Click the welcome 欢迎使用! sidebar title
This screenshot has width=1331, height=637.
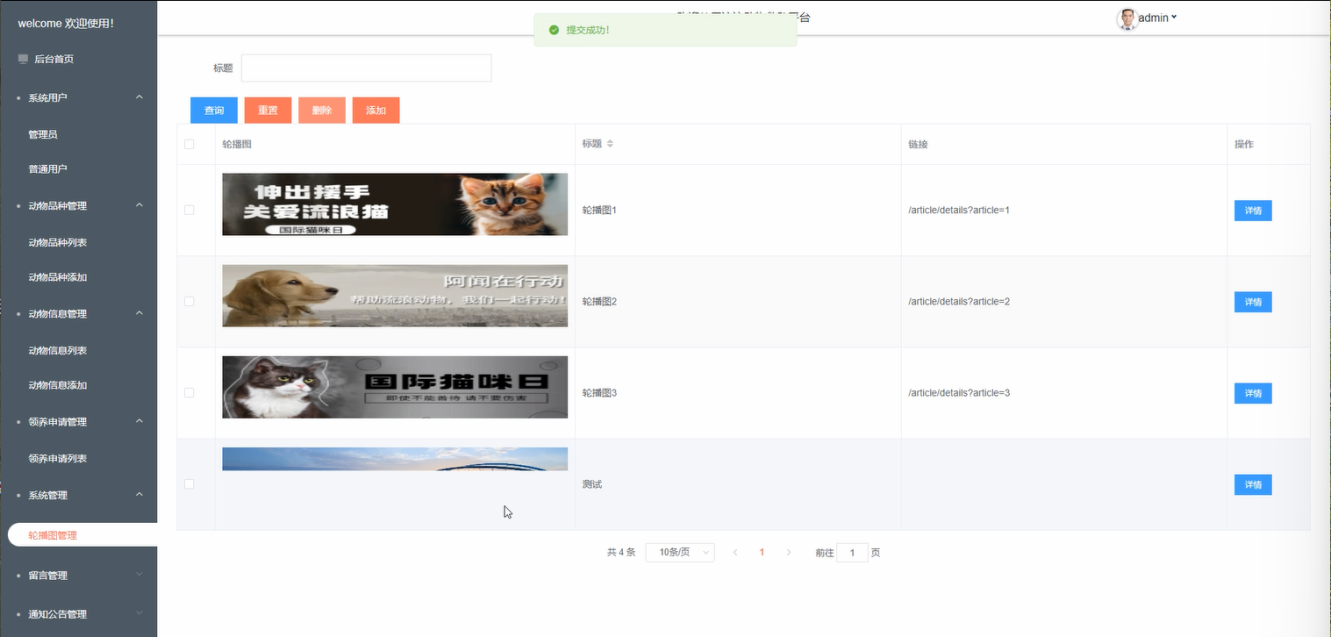coord(66,22)
